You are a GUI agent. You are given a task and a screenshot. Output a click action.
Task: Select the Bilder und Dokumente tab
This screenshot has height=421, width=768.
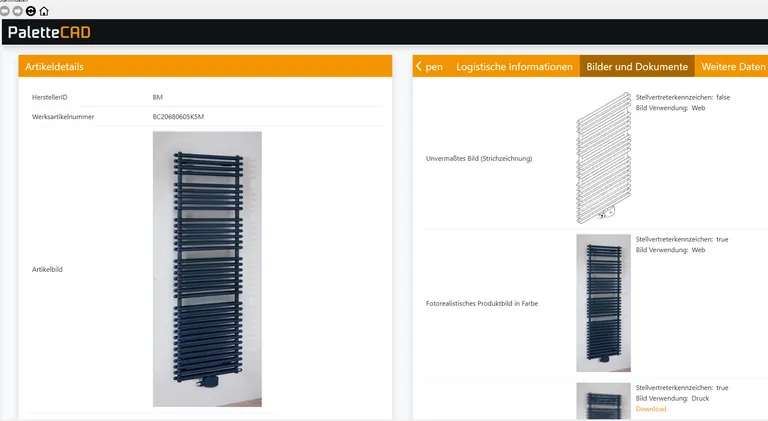pos(637,67)
